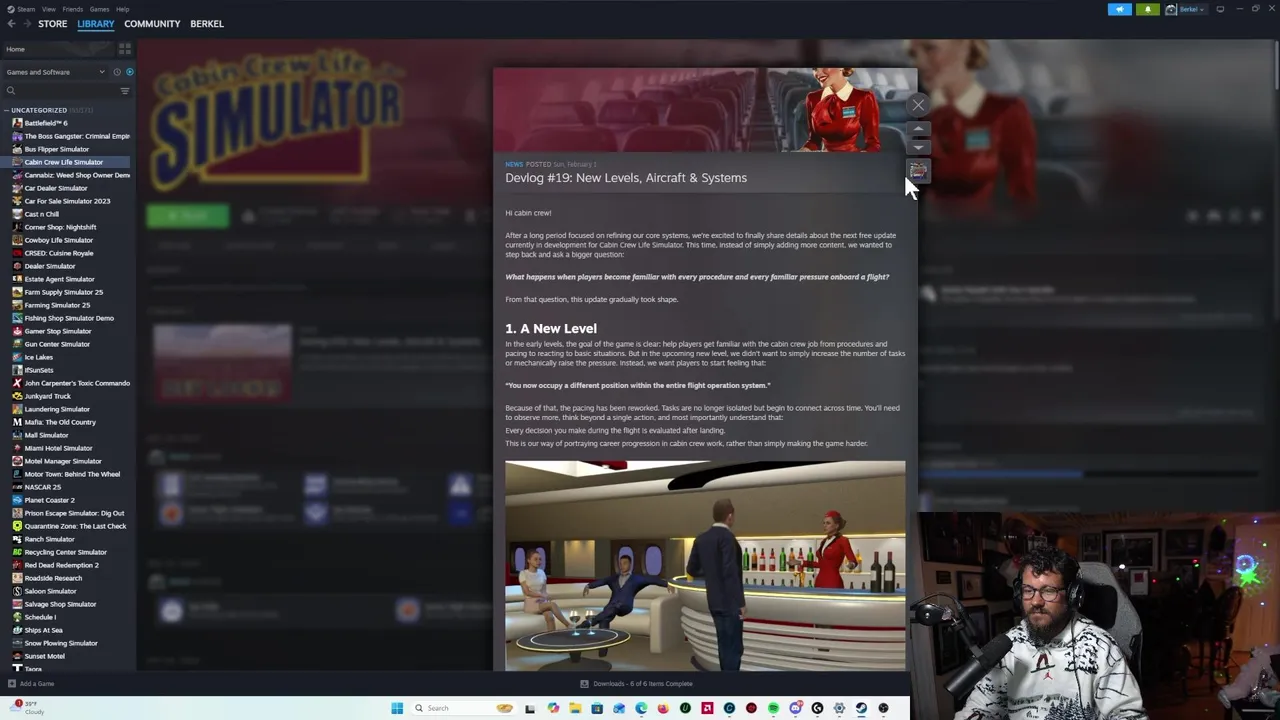Open Firefox from taskbar

click(x=663, y=708)
